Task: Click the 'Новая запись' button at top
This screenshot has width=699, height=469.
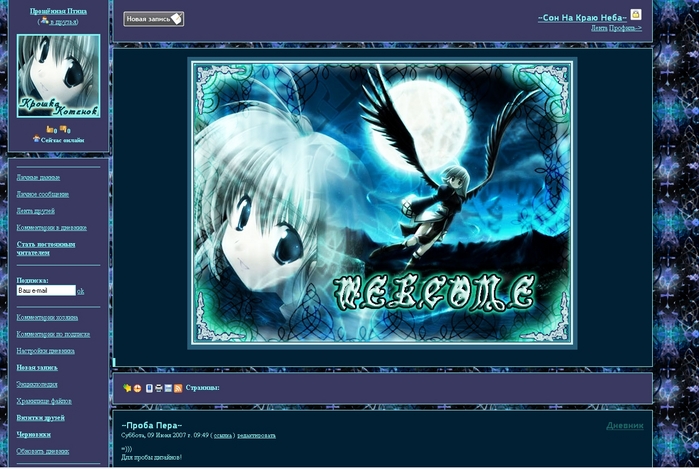Action: pyautogui.click(x=153, y=19)
